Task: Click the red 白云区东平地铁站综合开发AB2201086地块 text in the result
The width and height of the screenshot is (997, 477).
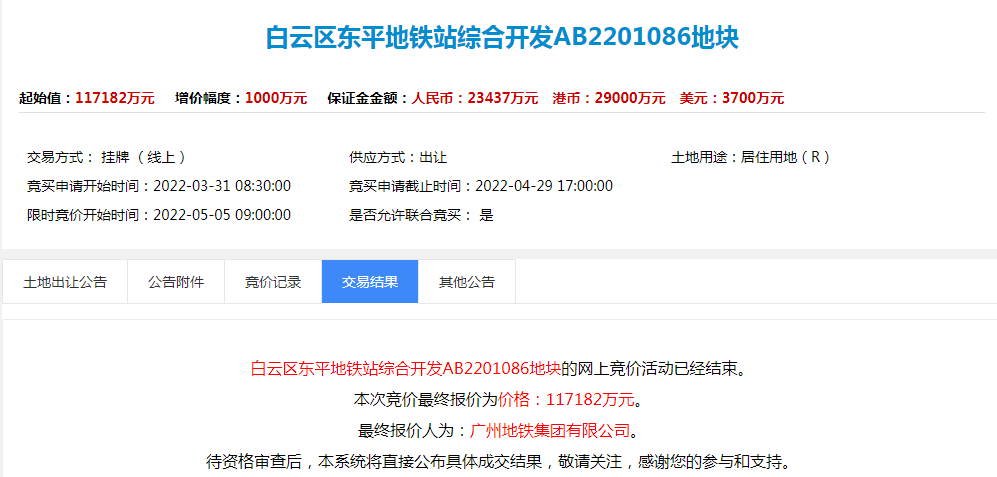Action: [x=406, y=369]
